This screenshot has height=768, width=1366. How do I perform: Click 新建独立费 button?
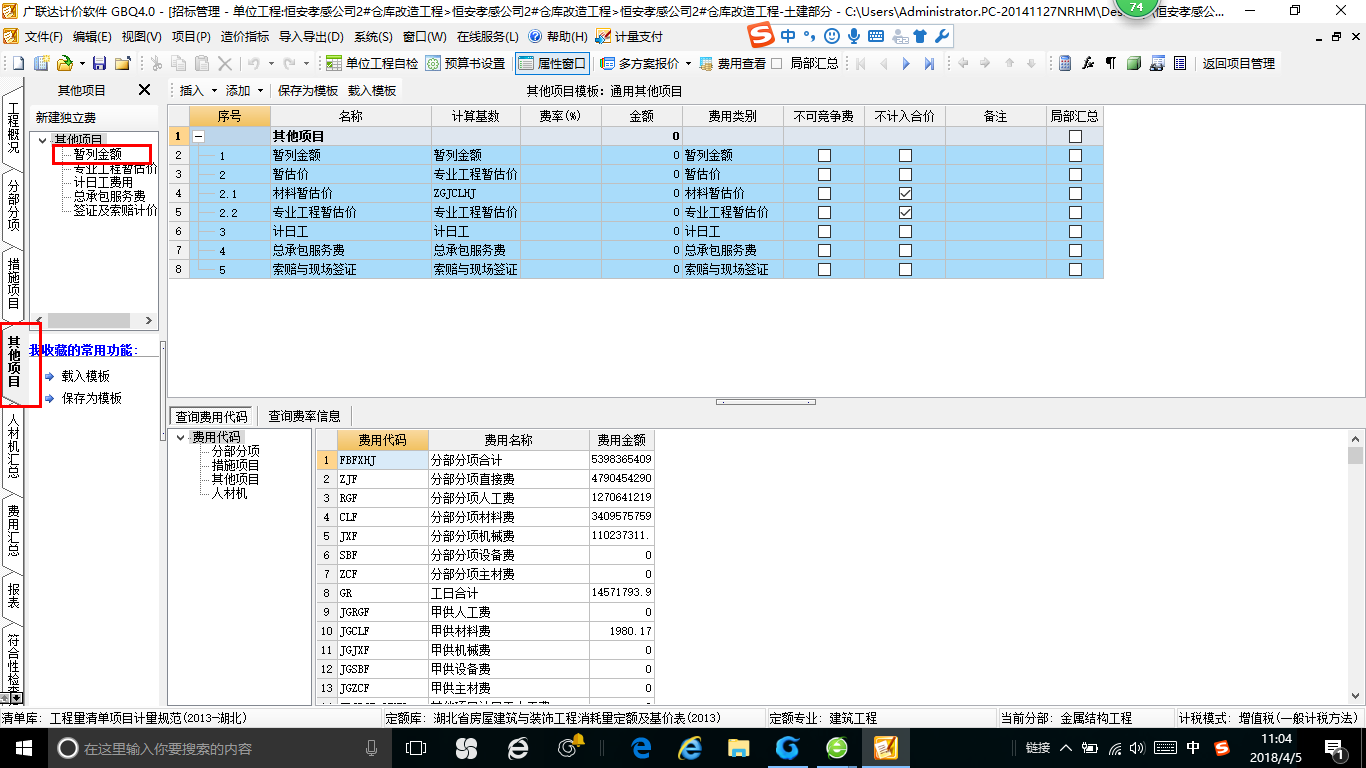[x=66, y=118]
